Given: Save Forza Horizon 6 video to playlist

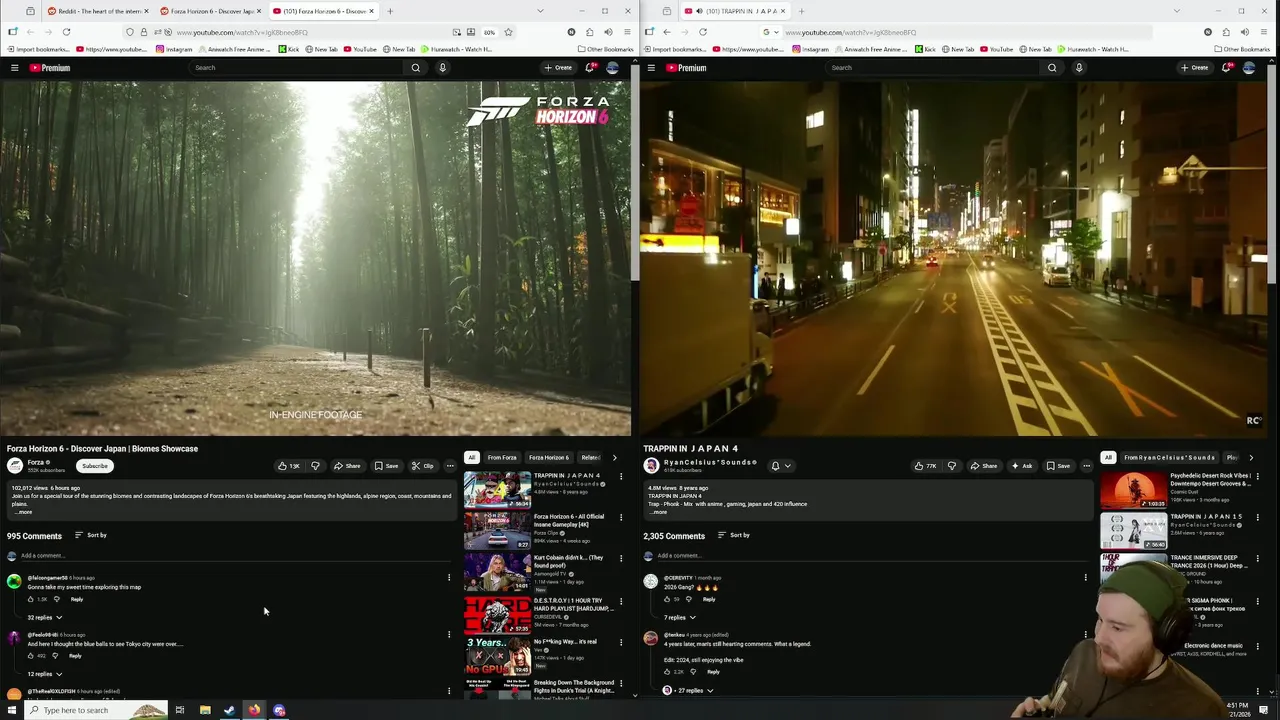Looking at the screenshot, I should point(386,466).
